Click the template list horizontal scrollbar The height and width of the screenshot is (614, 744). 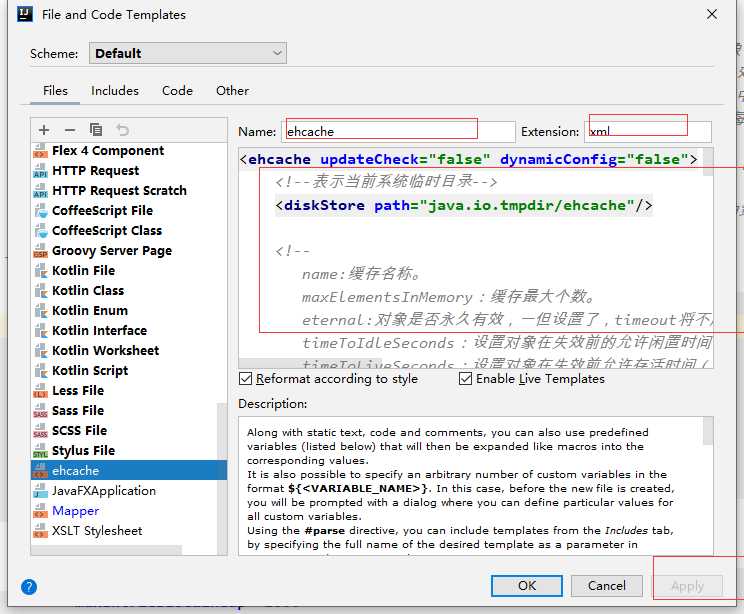click(106, 550)
